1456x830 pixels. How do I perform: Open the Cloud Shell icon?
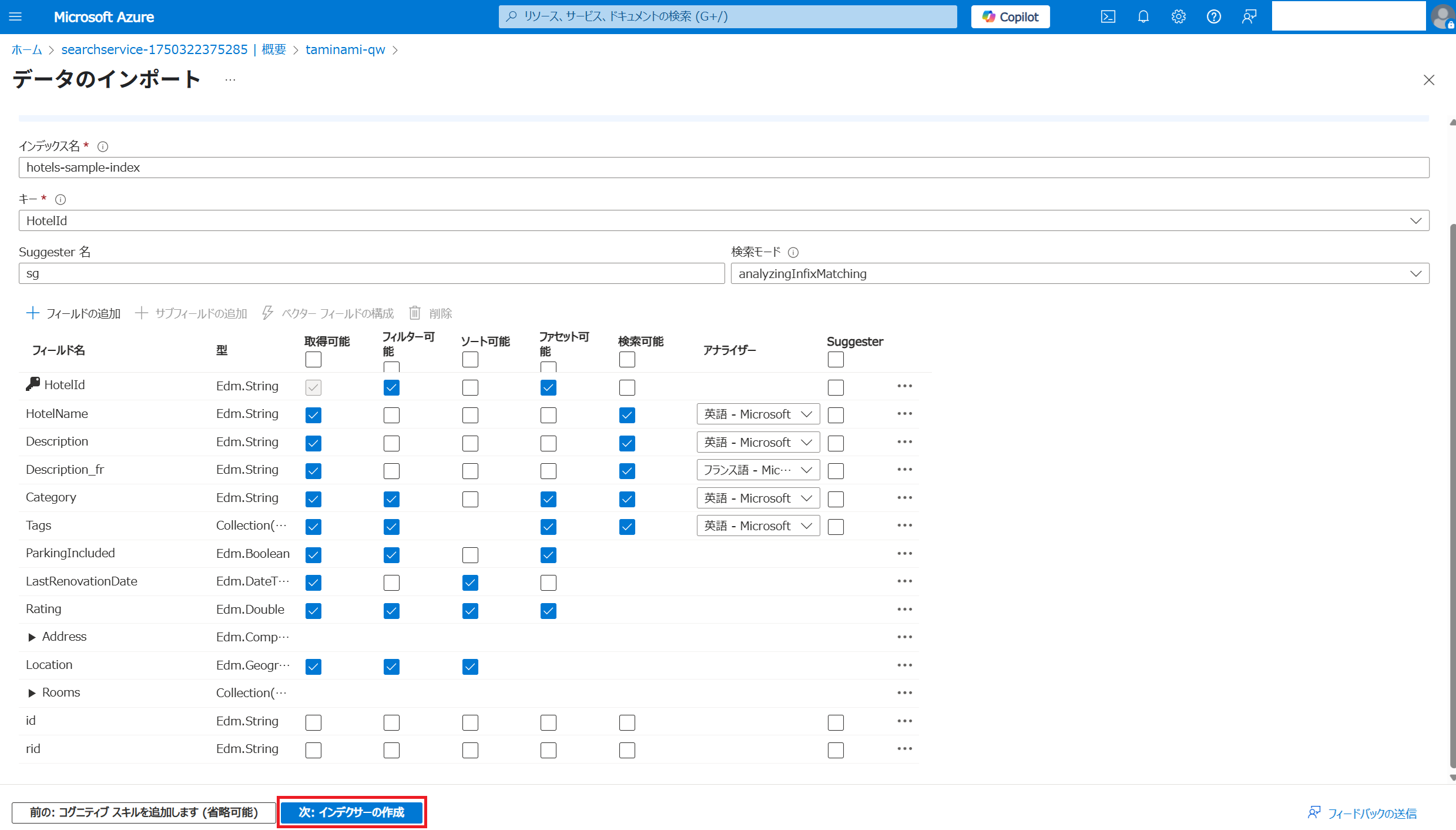(x=1108, y=17)
